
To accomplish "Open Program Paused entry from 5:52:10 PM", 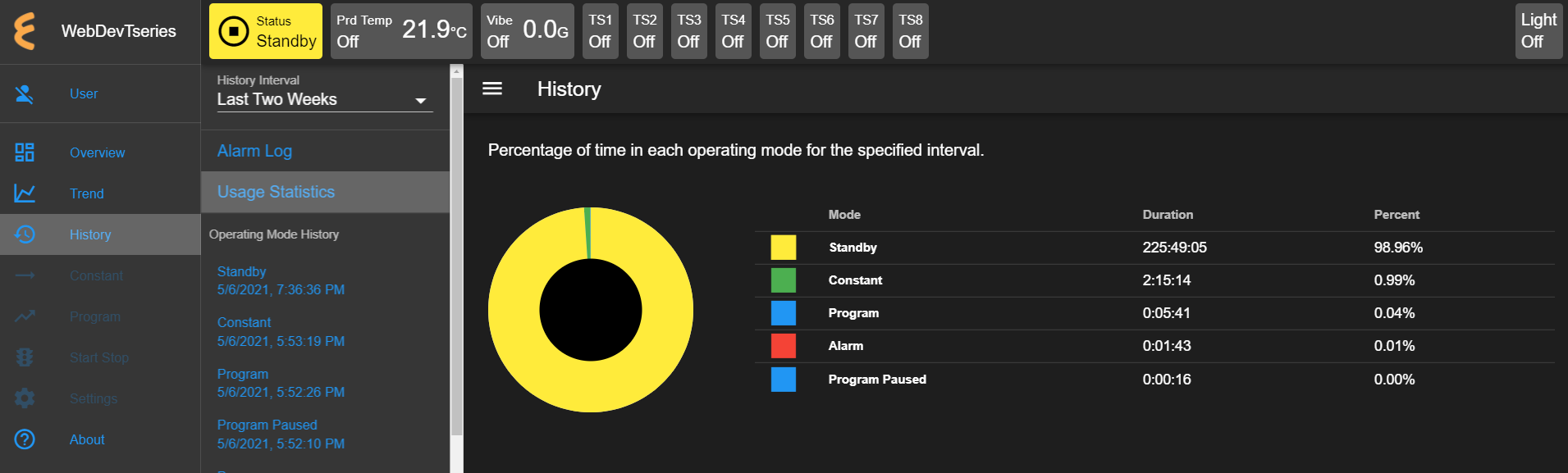I will pos(281,434).
